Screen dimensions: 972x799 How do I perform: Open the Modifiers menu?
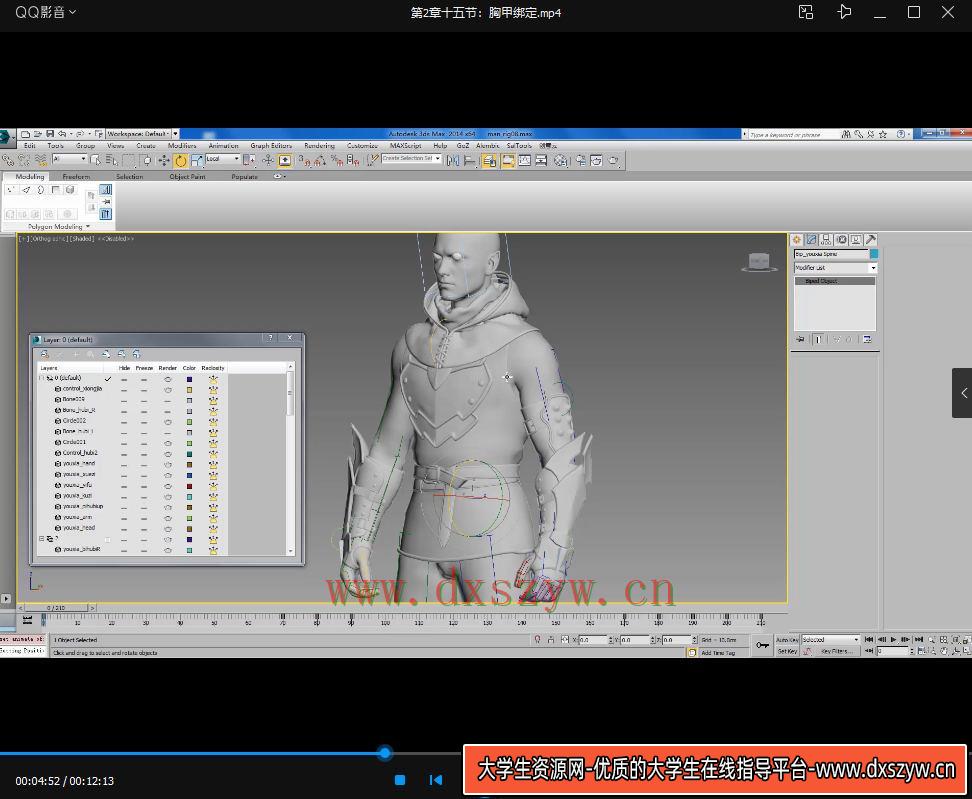[x=182, y=146]
